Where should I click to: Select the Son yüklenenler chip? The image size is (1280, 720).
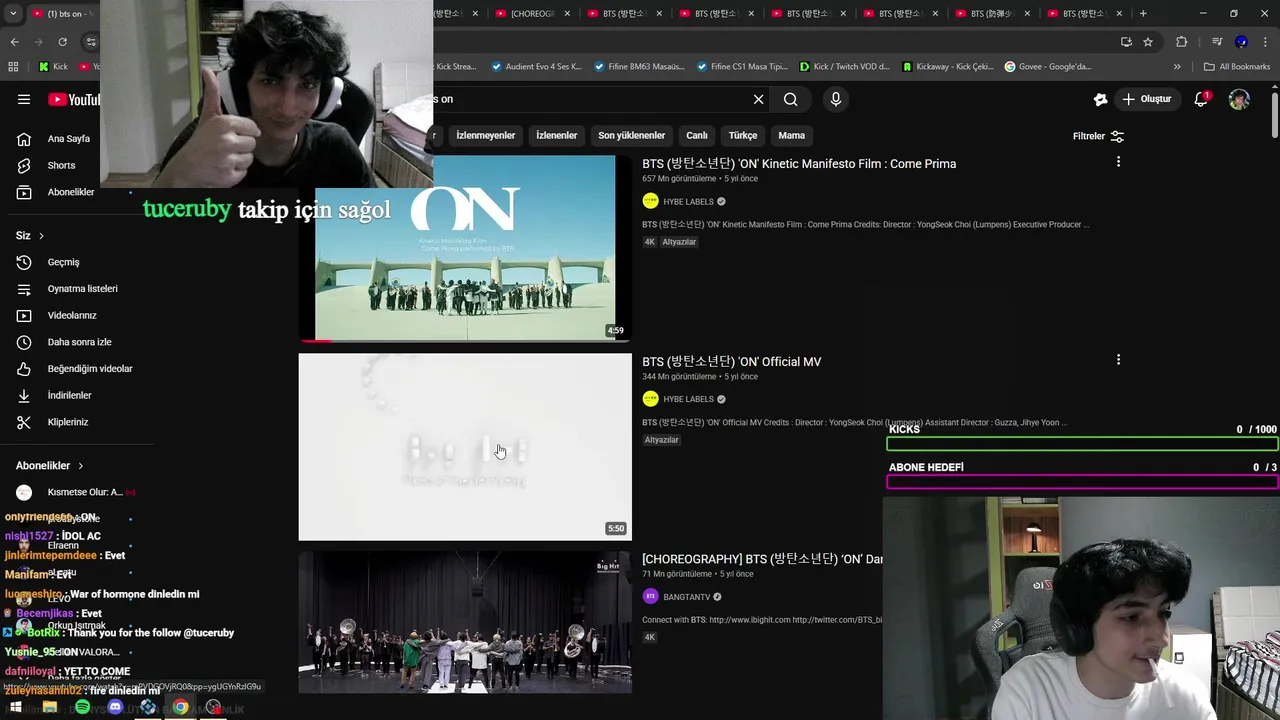632,136
